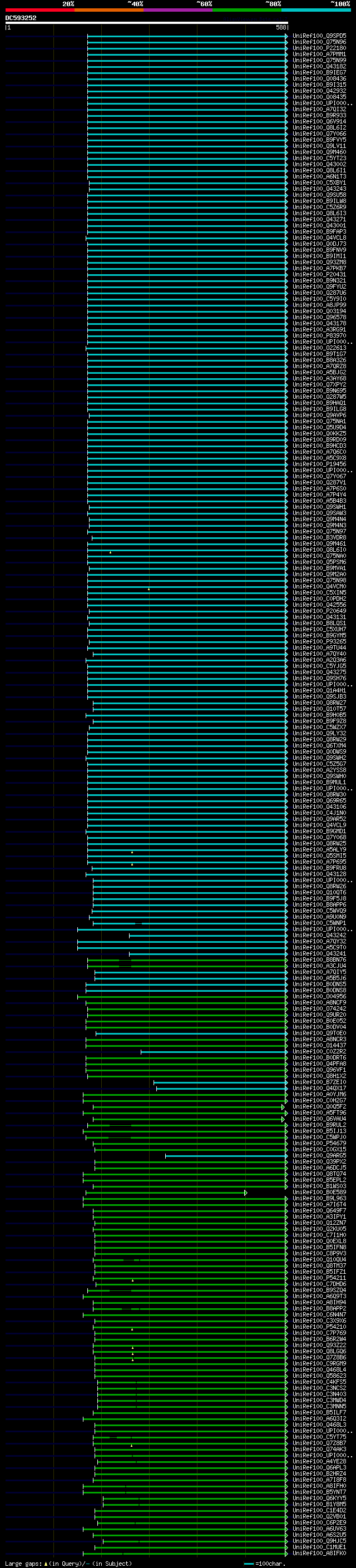Select UniRef100_A7QI32 hit name
356x1568 pixels.
click(x=319, y=110)
